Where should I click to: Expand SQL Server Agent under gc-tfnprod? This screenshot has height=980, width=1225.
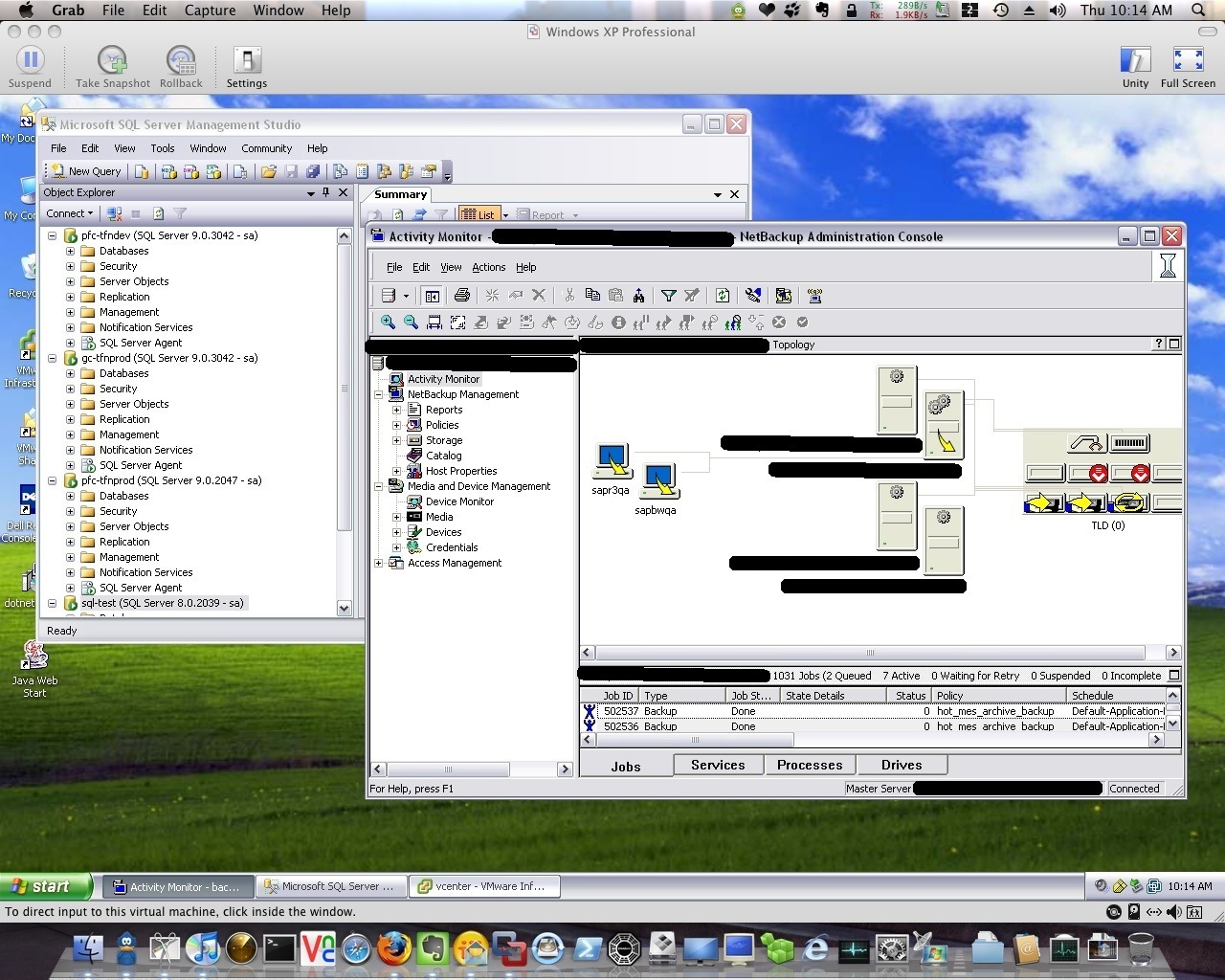70,465
